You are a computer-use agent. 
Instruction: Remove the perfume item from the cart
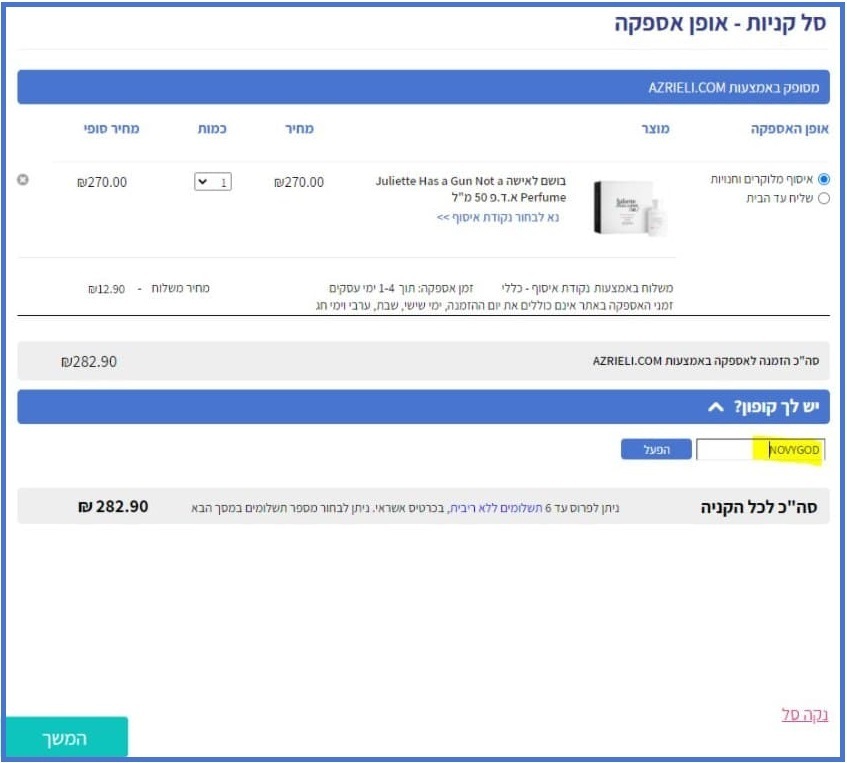(x=23, y=180)
